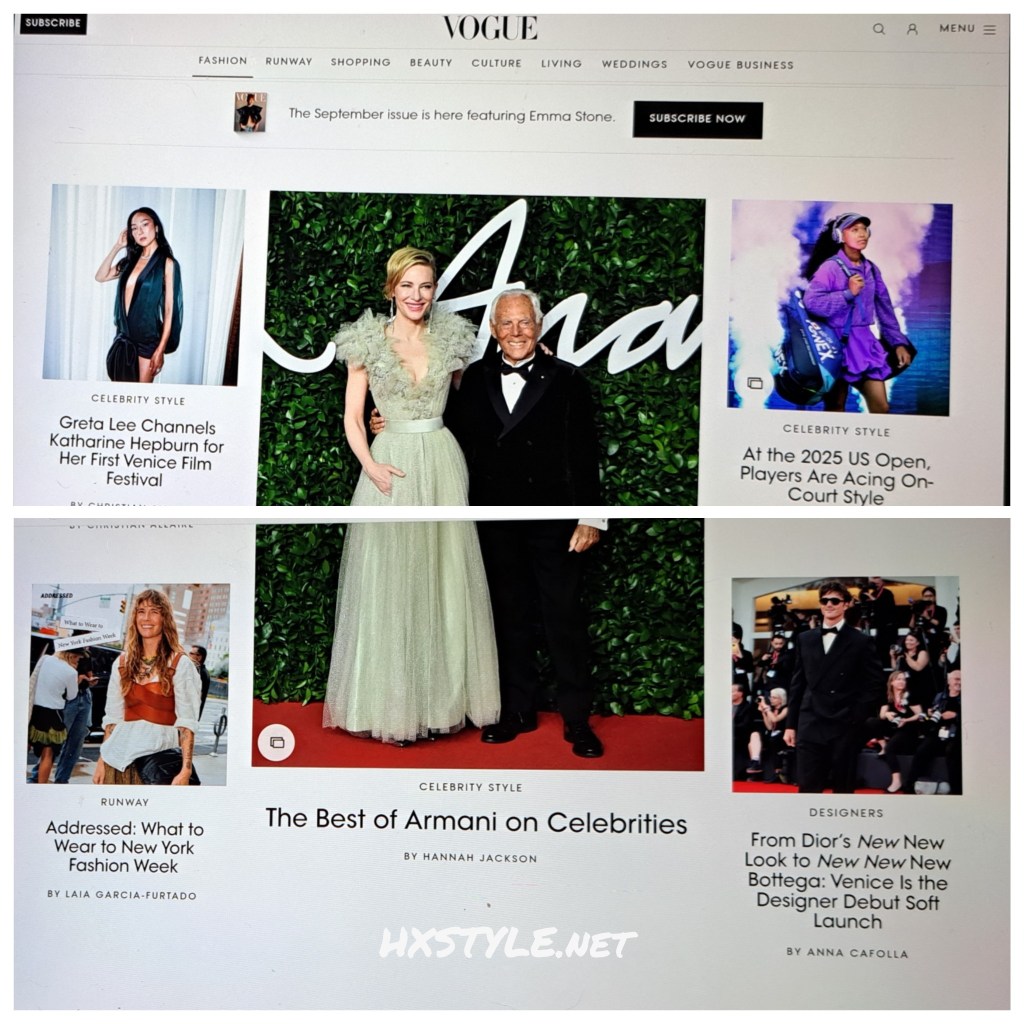The height and width of the screenshot is (1024, 1024).
Task: Click the Subscribe Now button
Action: [697, 119]
